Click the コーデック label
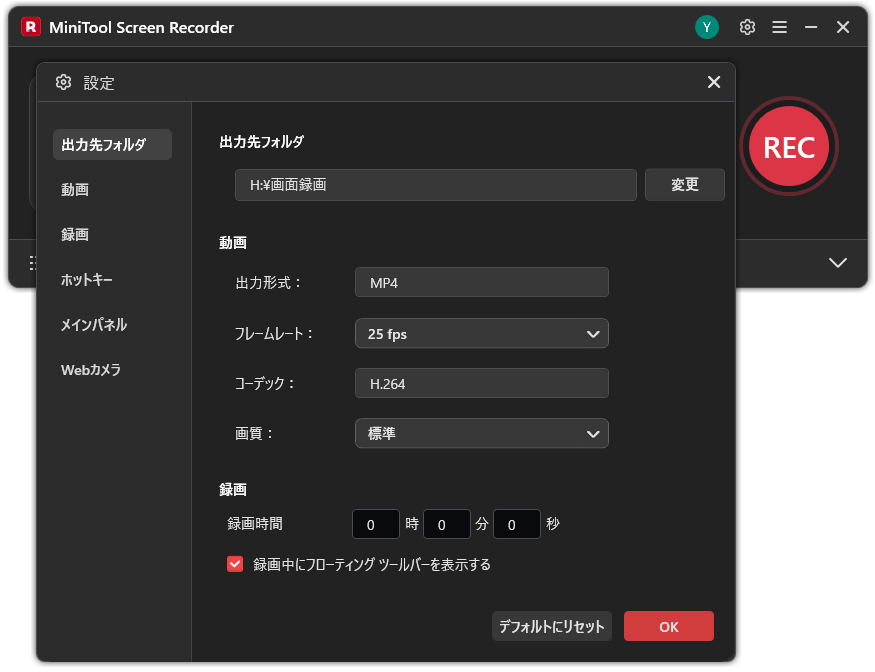The image size is (875, 672). [264, 383]
